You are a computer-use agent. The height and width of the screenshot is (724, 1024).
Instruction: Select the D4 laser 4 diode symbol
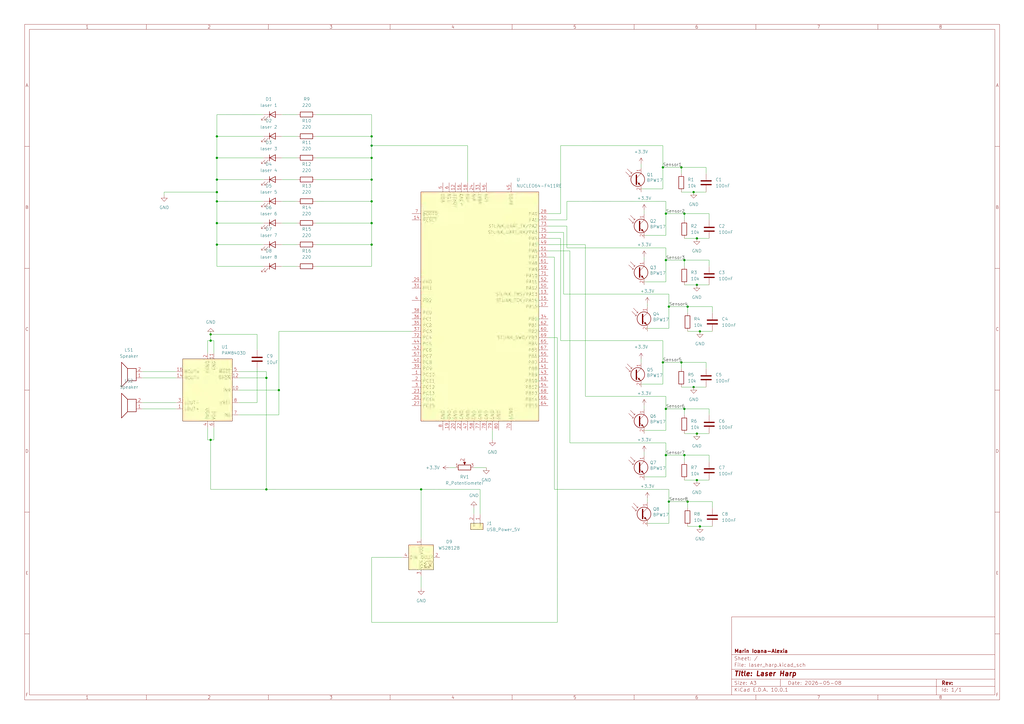272,180
